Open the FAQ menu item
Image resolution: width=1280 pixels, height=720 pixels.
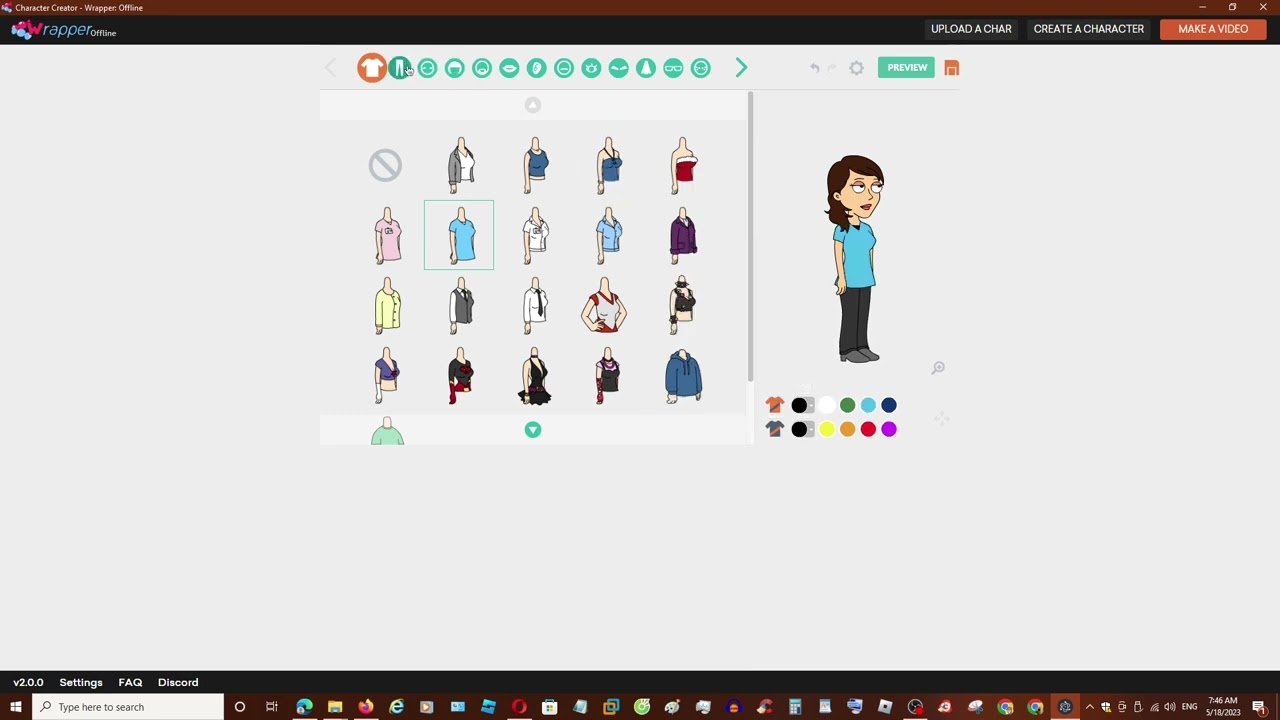(130, 682)
